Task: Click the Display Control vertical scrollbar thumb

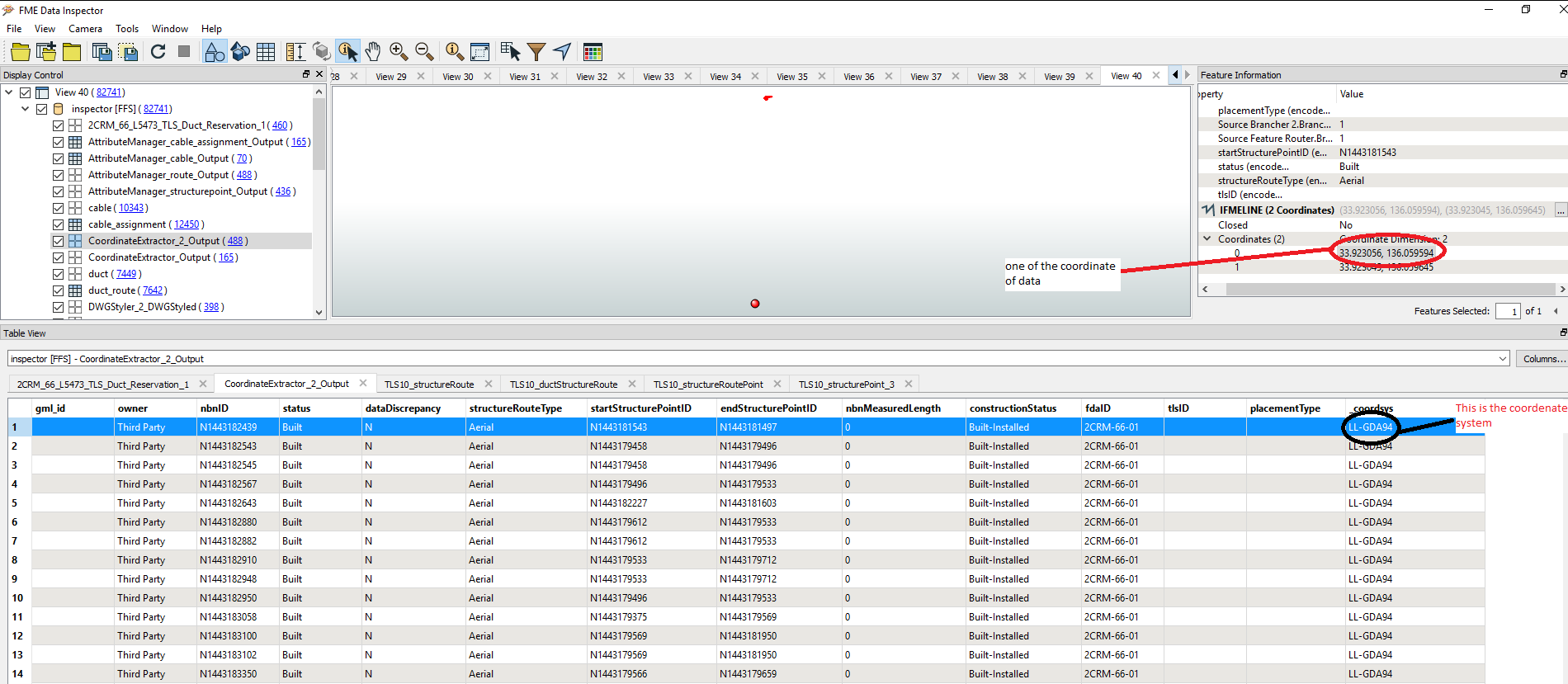Action: 319,134
